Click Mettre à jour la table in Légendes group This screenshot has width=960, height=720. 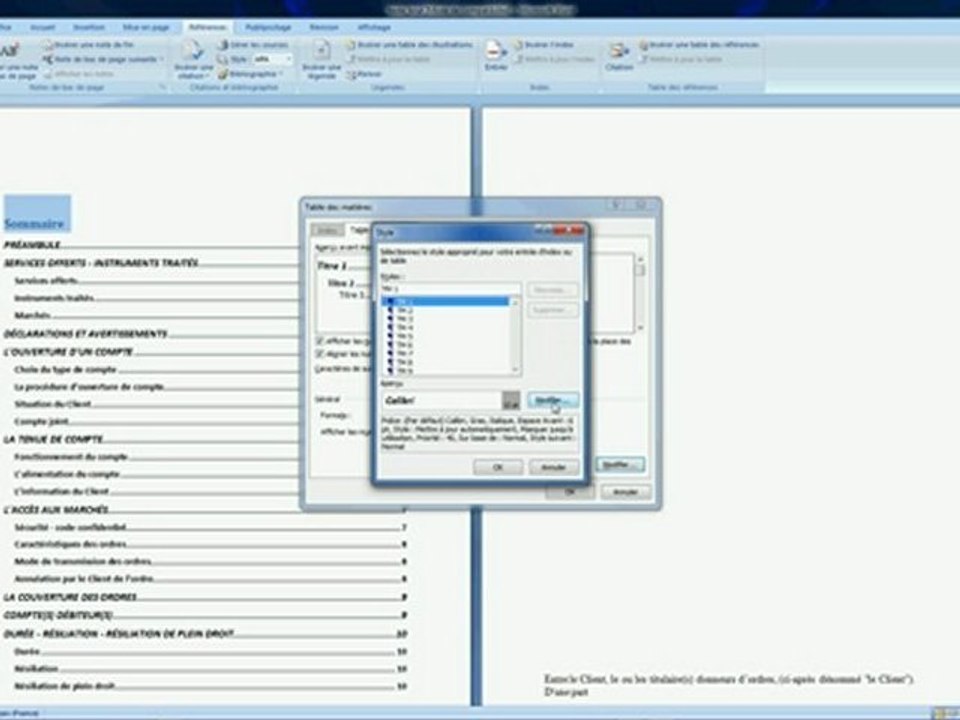coord(388,59)
